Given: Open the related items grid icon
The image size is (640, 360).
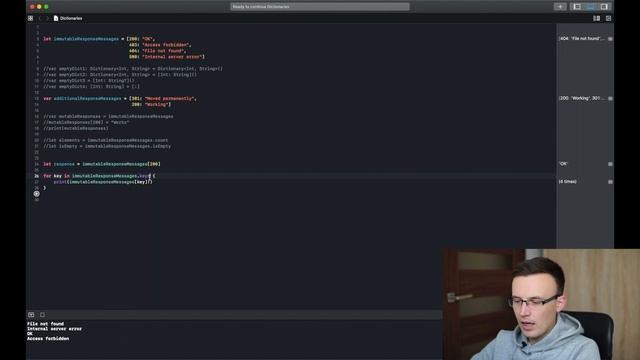Looking at the screenshot, I should click(31, 18).
